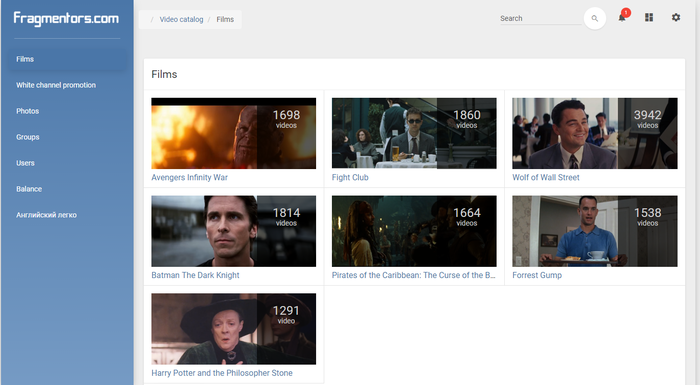
Task: Open the settings gear icon
Action: coord(676,17)
